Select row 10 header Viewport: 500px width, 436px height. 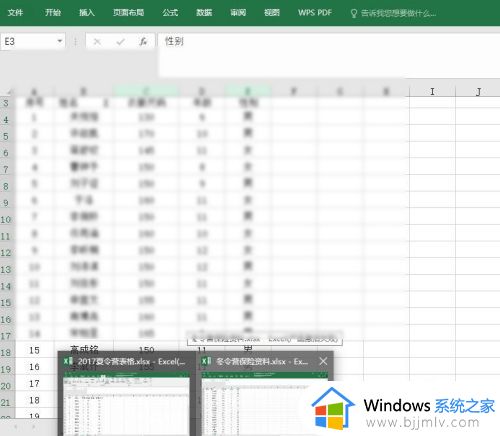click(x=6, y=220)
